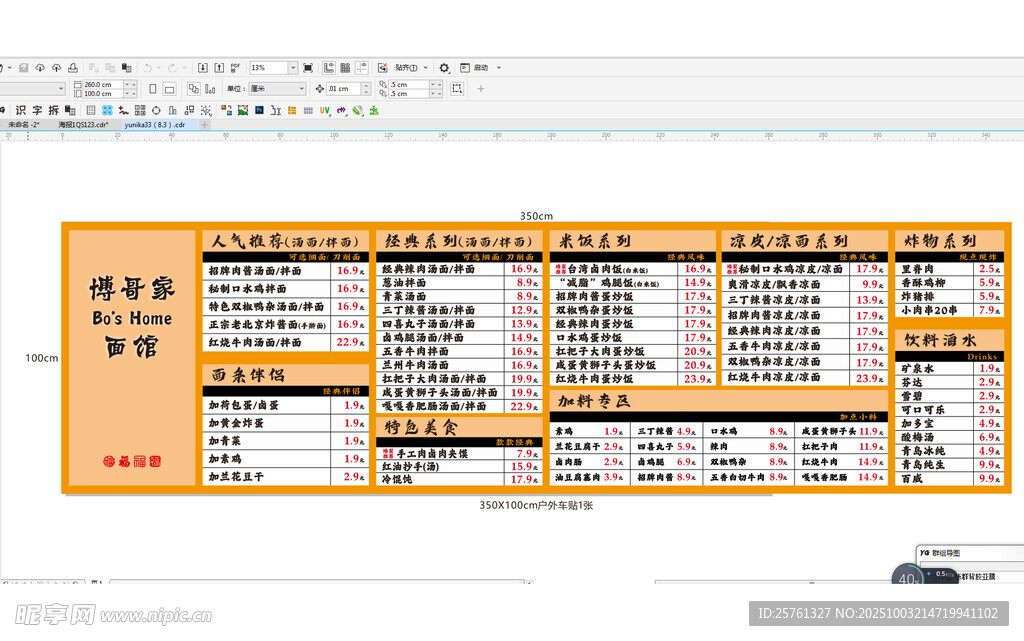Click the full-screen preview icon
Image resolution: width=1024 pixels, height=641 pixels.
pyautogui.click(x=308, y=68)
